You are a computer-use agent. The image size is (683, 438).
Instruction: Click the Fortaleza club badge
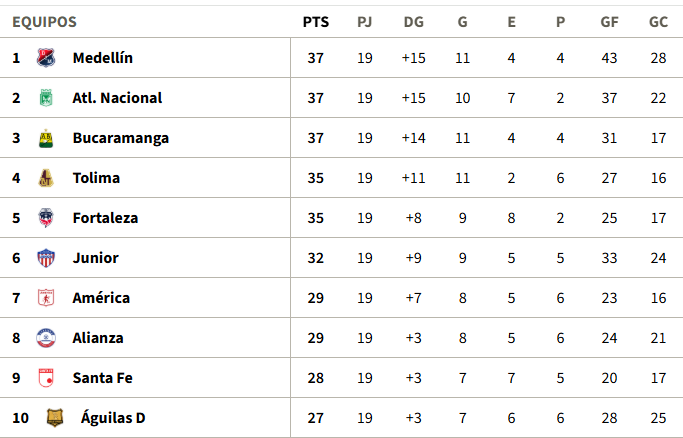coord(45,218)
